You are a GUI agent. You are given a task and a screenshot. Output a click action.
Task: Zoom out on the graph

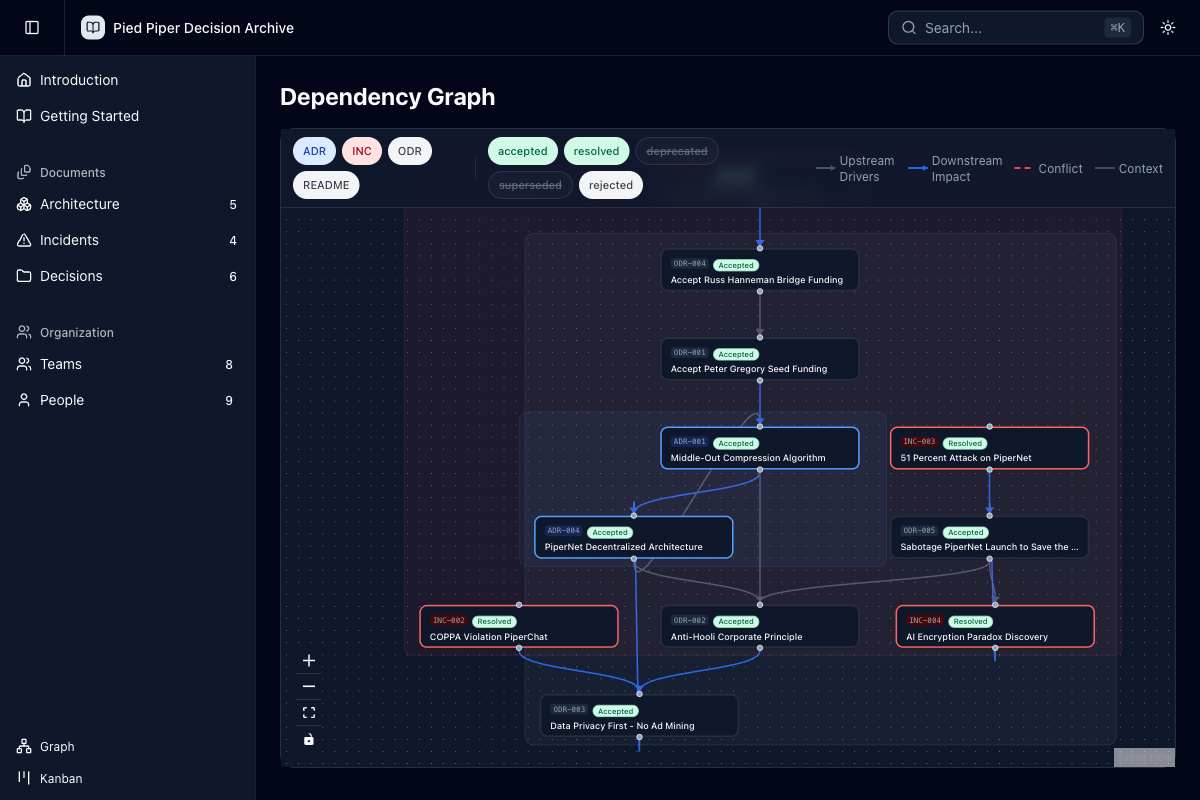point(309,686)
